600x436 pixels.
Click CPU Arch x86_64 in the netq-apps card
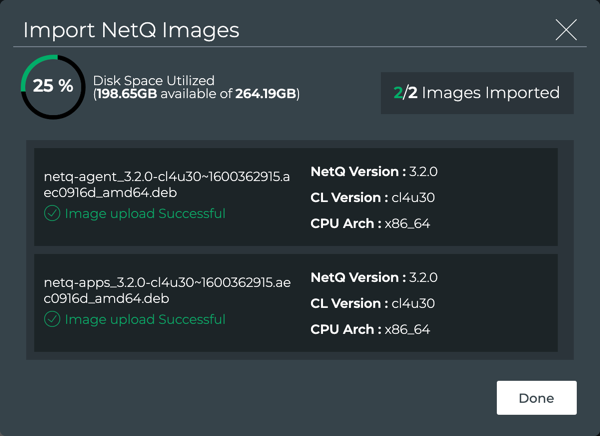(370, 329)
